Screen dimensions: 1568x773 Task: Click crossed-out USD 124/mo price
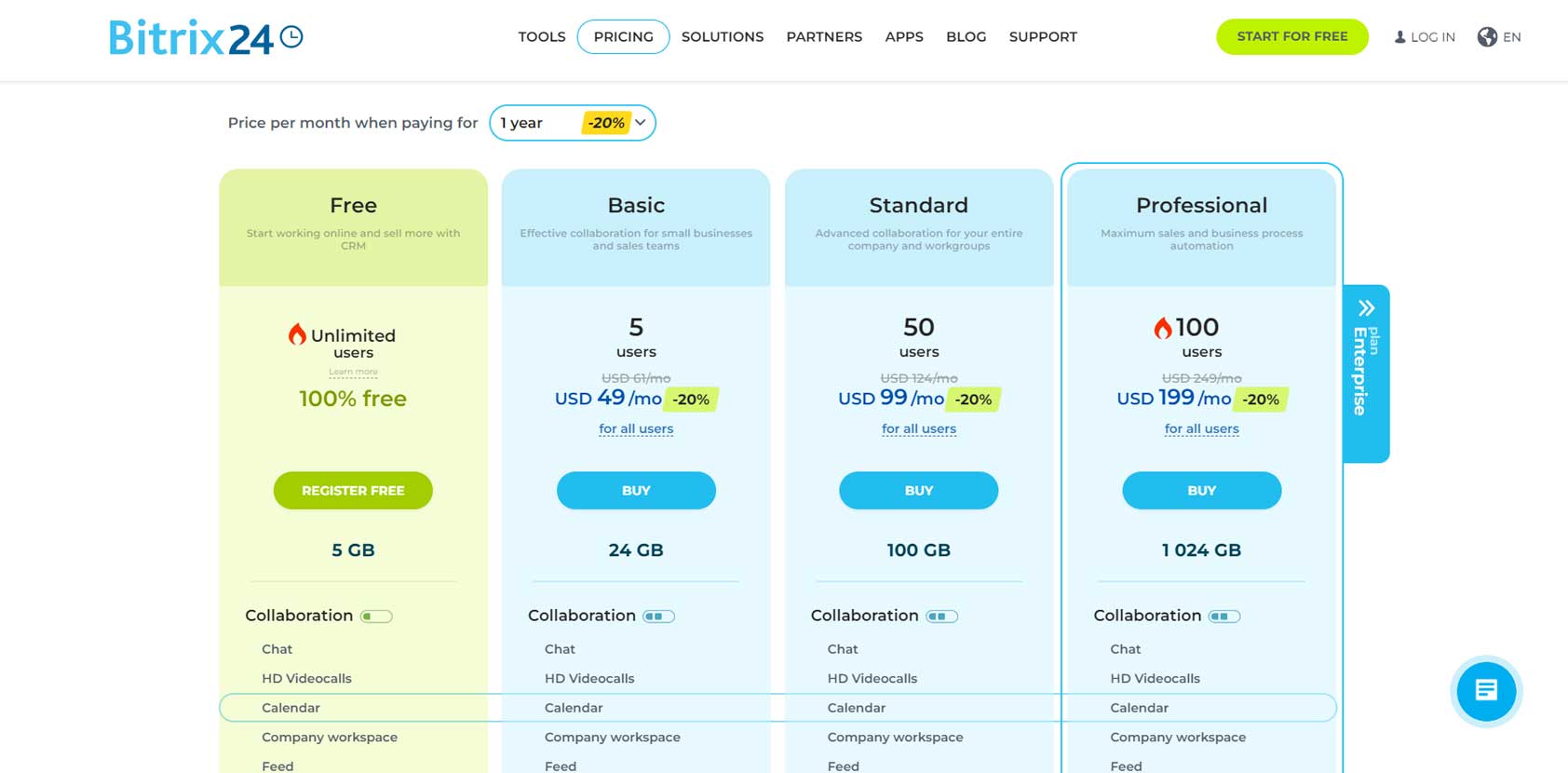pyautogui.click(x=919, y=378)
